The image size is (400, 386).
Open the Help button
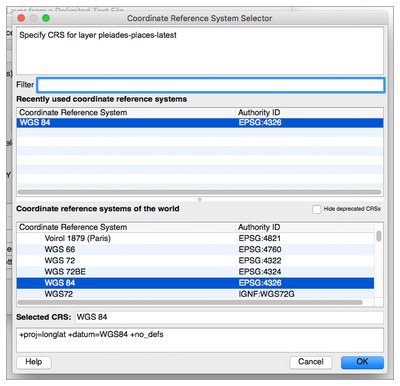(x=34, y=362)
